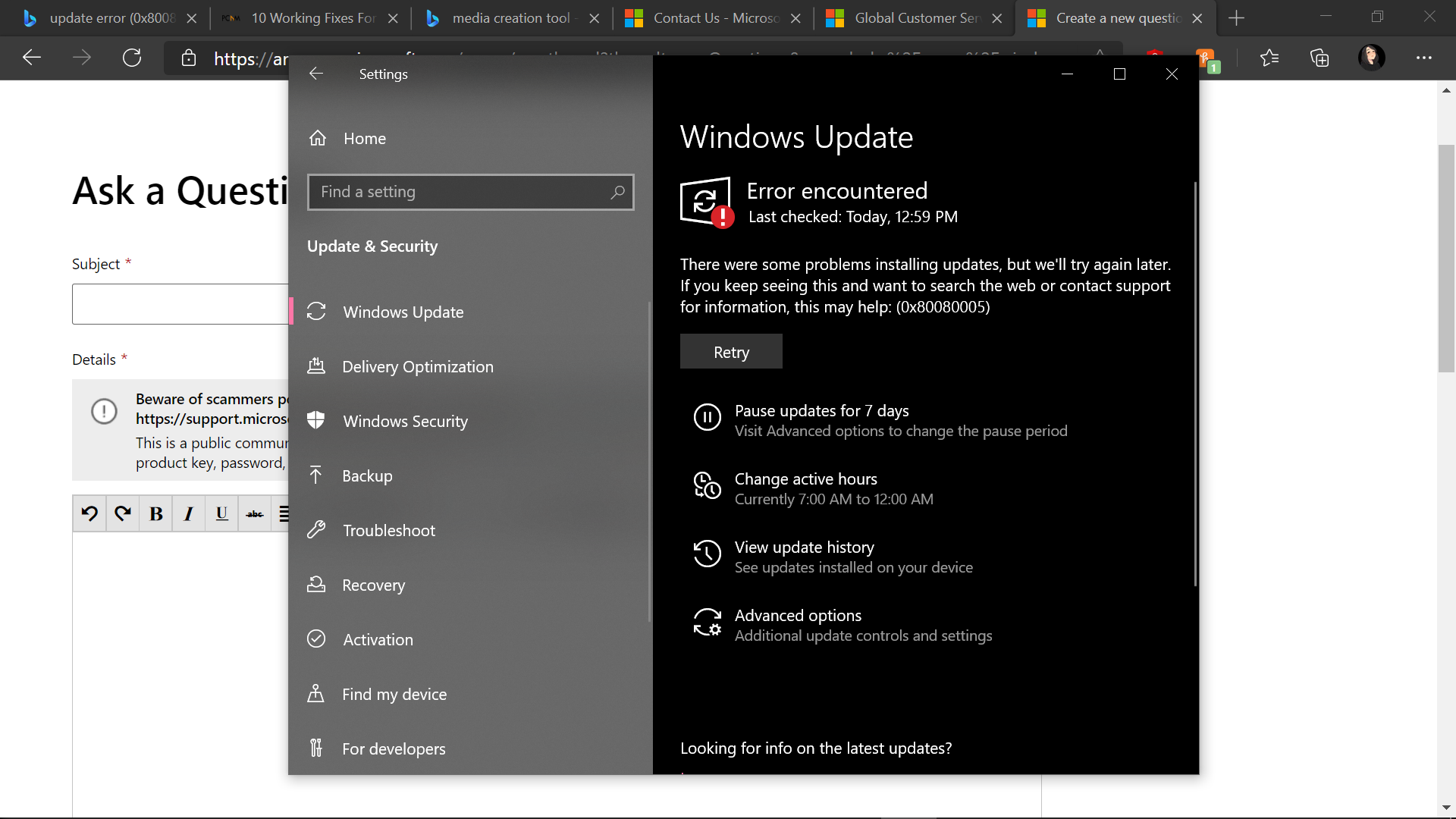The height and width of the screenshot is (819, 1456).
Task: Click the https://support.microsoft link in notice
Action: point(212,419)
